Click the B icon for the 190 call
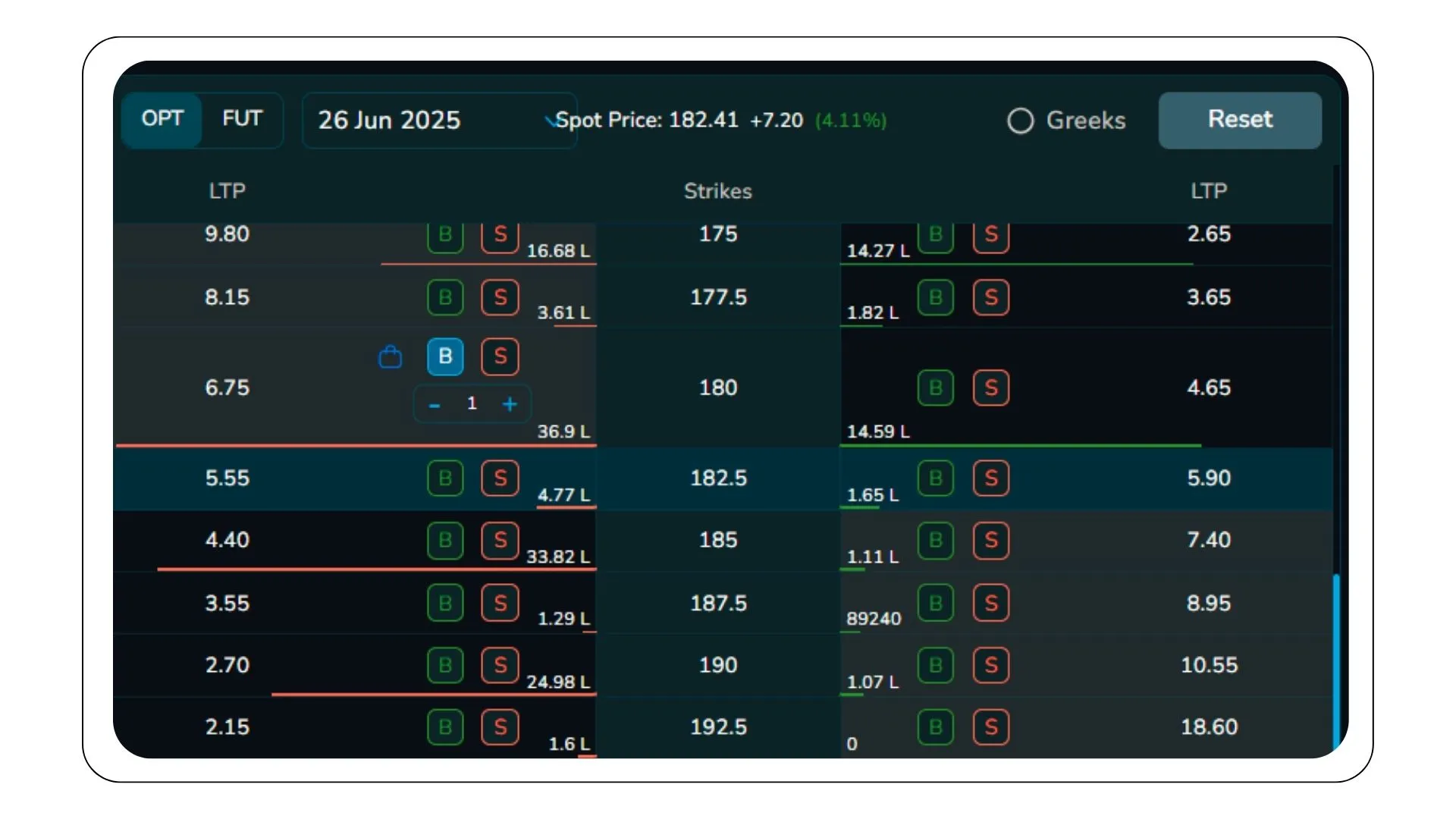Screen dimensions: 1456x819 click(x=445, y=665)
